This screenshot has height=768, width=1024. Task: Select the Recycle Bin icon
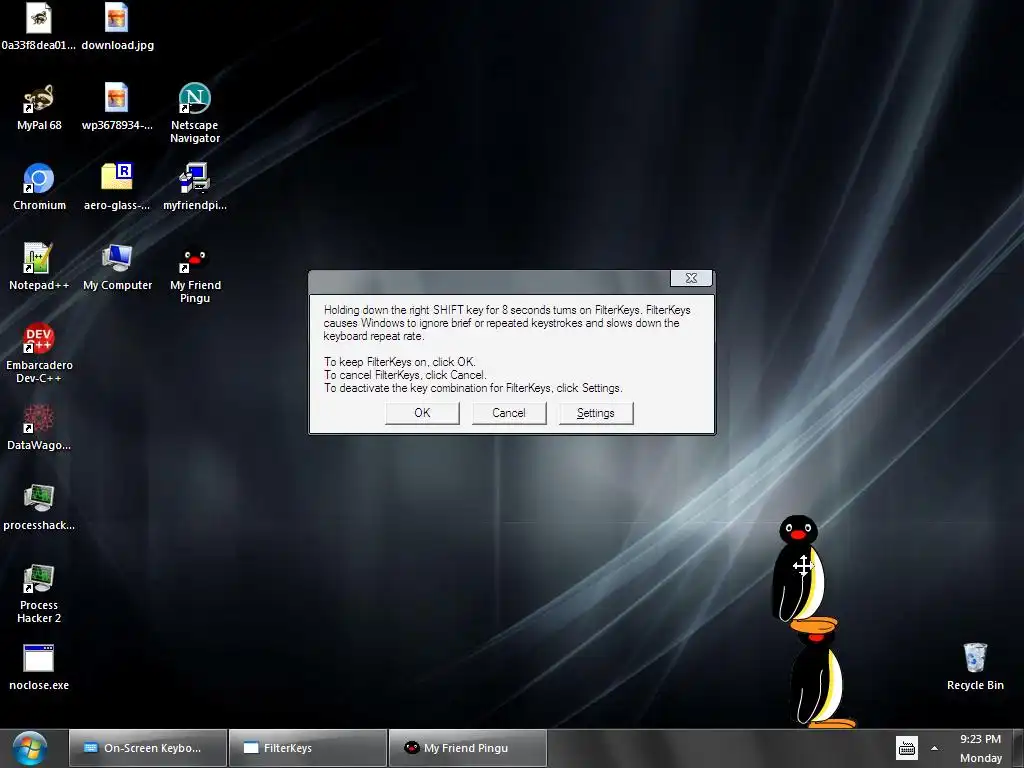pos(975,657)
